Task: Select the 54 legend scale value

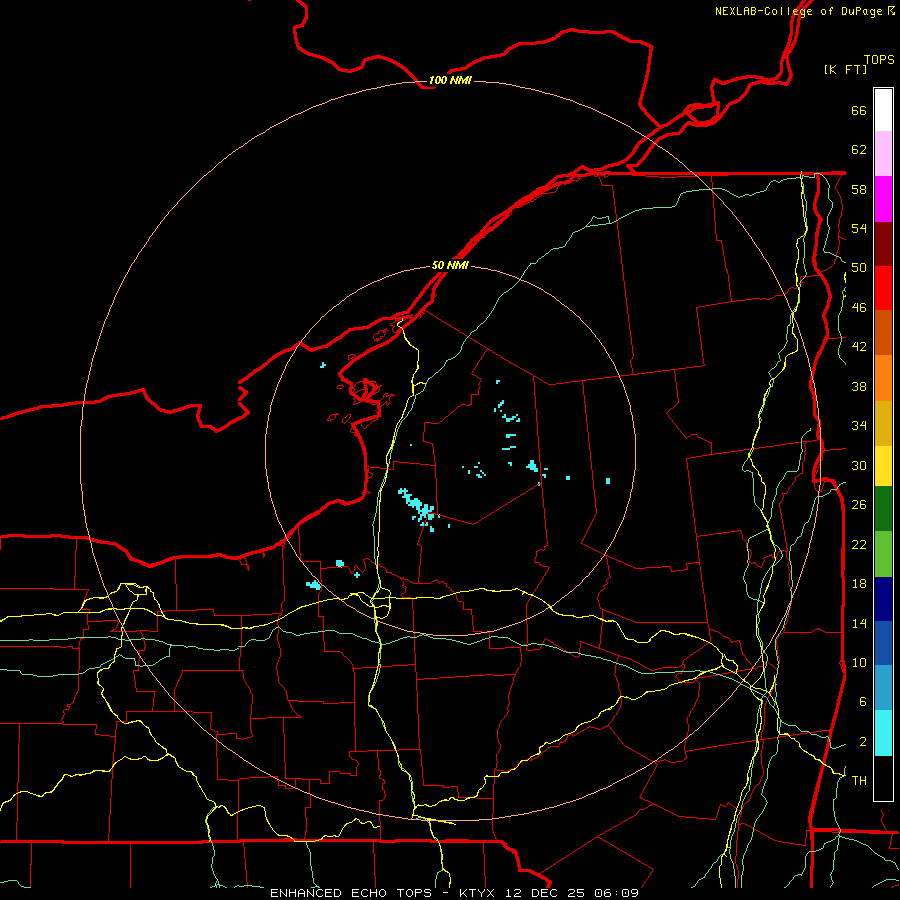Action: [859, 228]
